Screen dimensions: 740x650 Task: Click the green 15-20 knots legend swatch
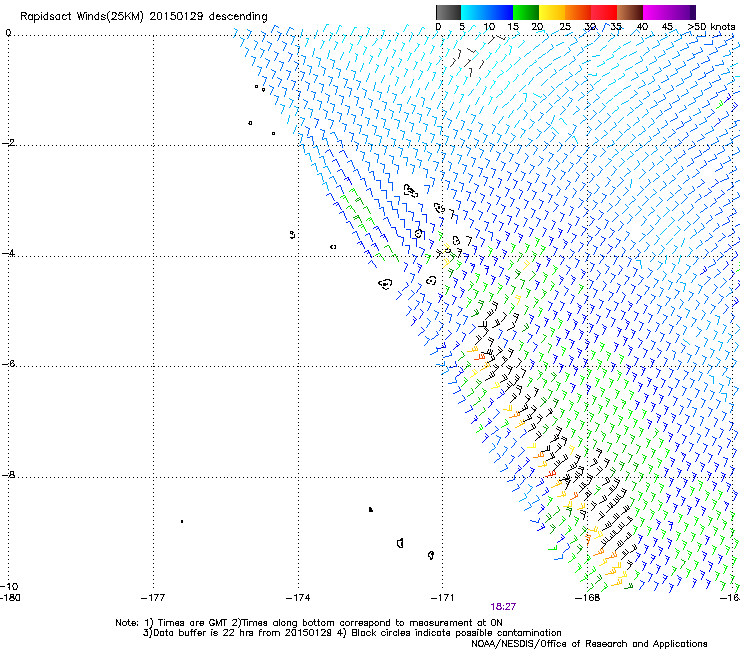coord(526,12)
